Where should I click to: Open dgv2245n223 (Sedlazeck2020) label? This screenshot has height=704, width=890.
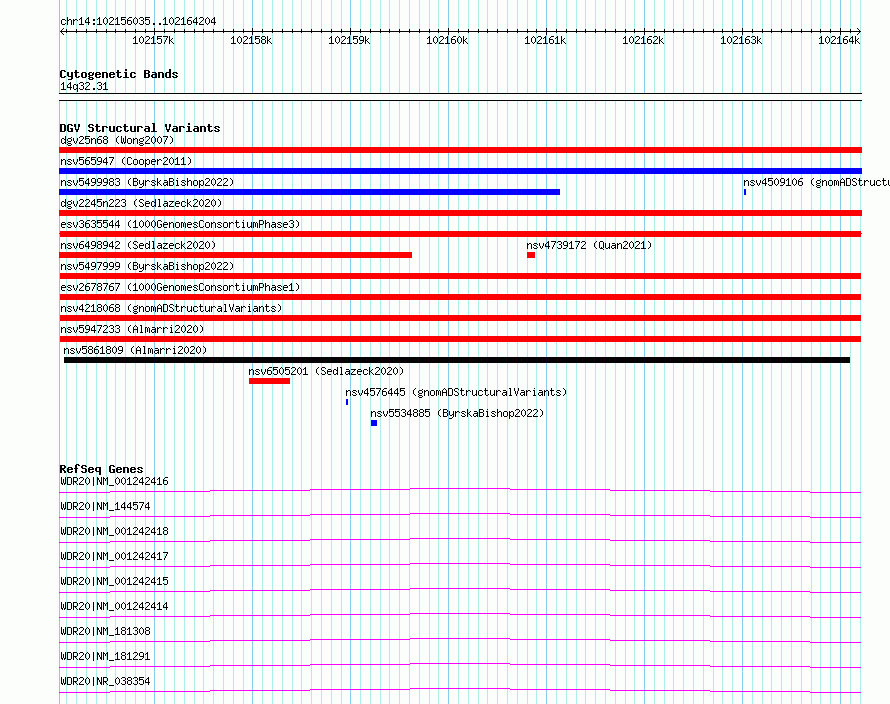click(x=141, y=203)
